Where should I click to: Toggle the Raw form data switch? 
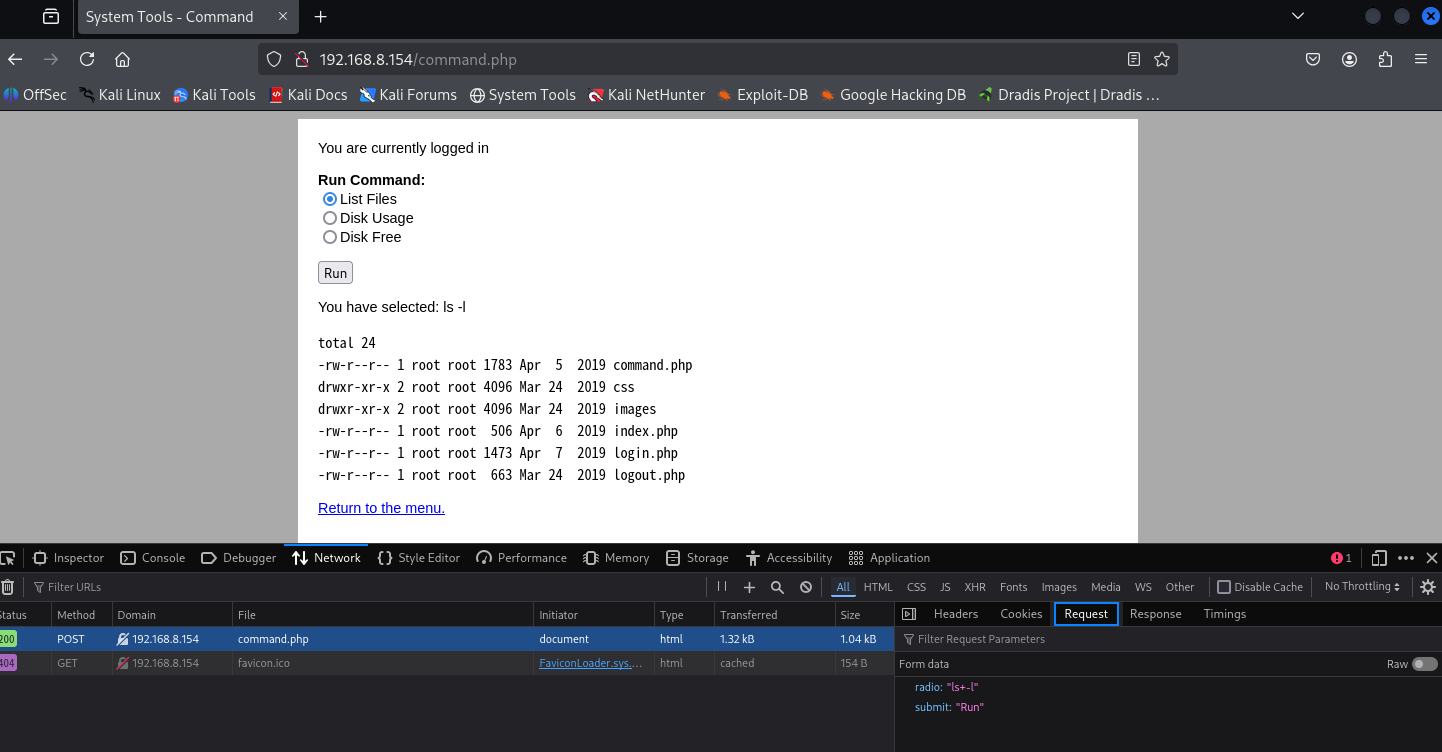(x=1425, y=664)
